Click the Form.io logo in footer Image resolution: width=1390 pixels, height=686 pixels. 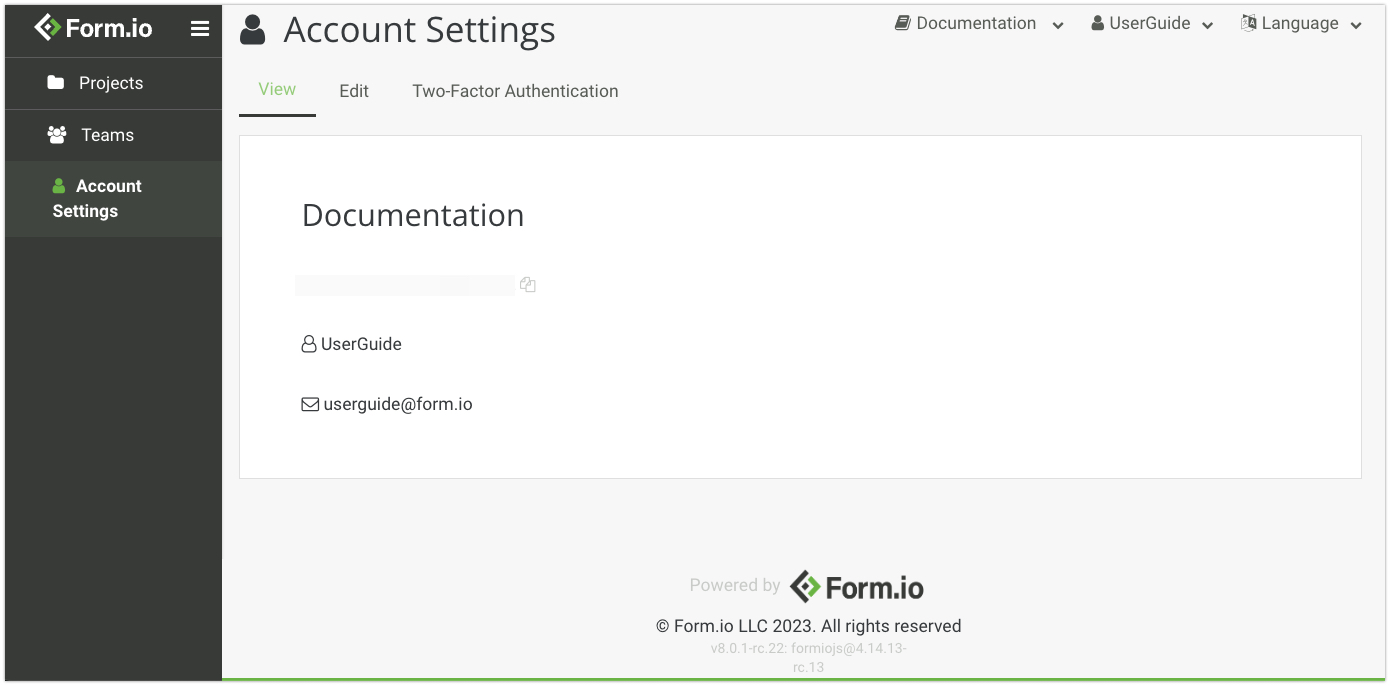tap(857, 587)
